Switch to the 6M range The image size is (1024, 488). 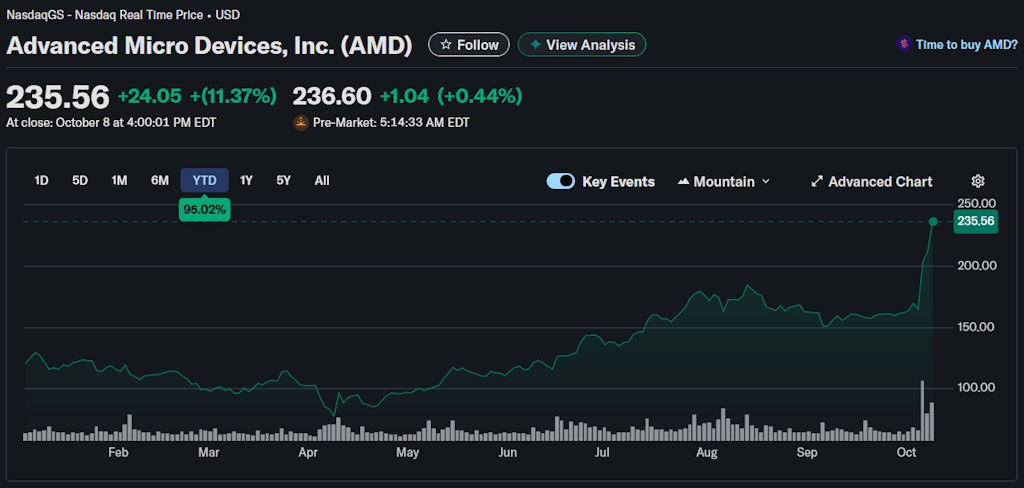[x=160, y=180]
